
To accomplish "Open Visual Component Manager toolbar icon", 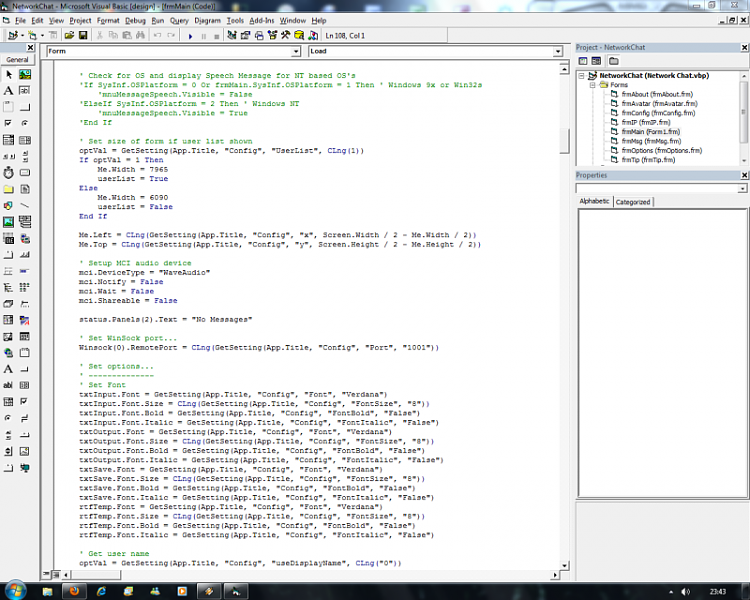I will pyautogui.click(x=313, y=35).
